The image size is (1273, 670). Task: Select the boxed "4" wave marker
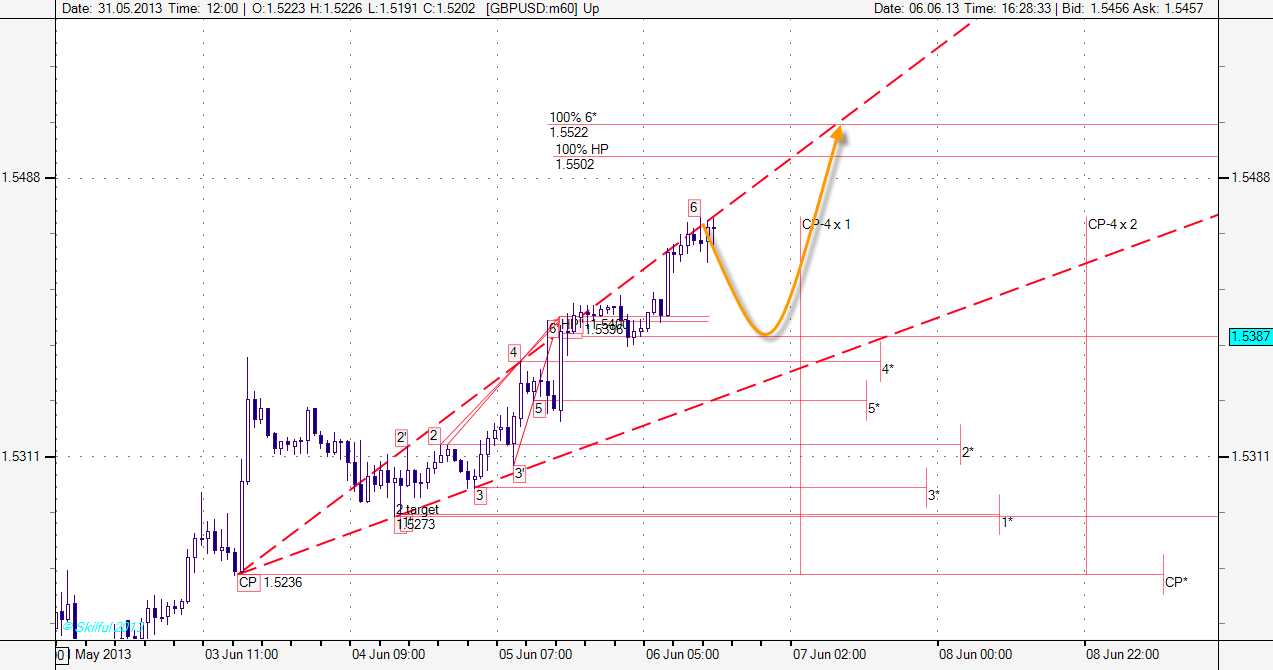(x=513, y=352)
